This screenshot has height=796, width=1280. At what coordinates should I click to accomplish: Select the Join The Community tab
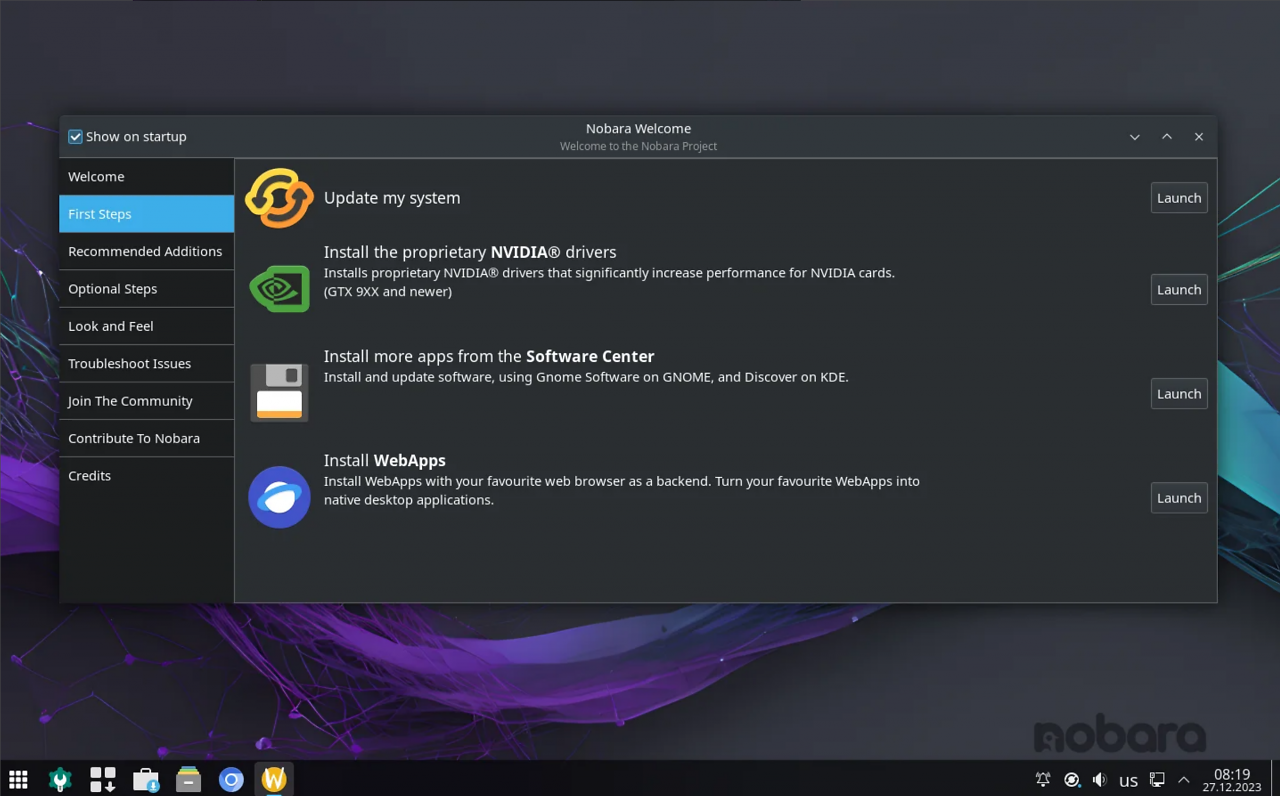click(x=146, y=401)
